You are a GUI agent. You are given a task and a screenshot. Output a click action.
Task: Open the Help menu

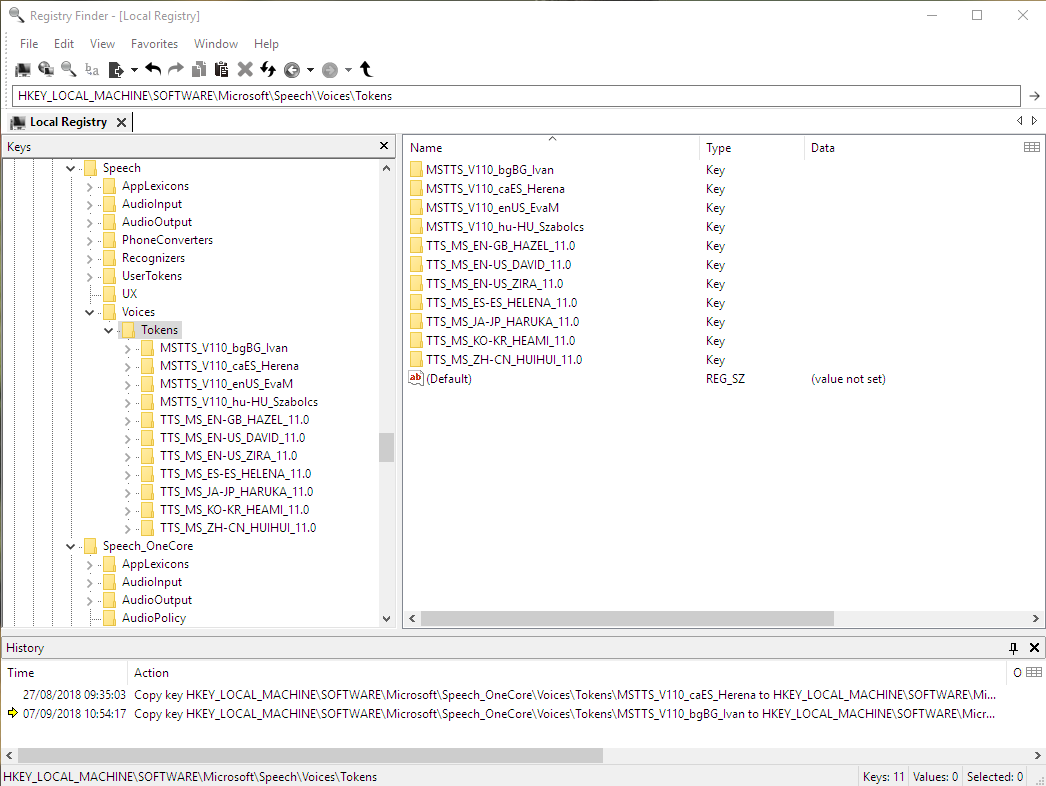266,44
